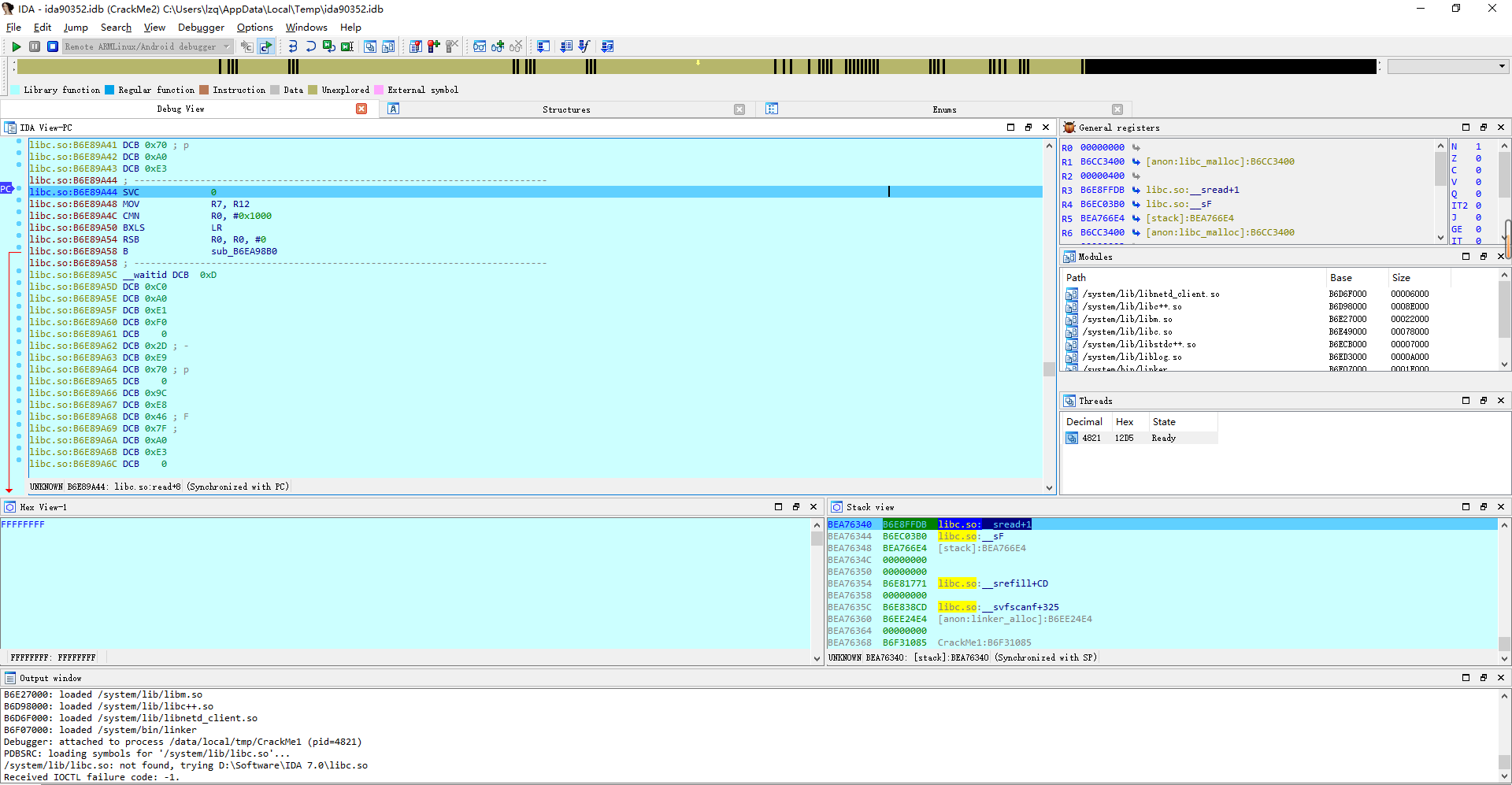
Task: Follow CrackMe1:B6F31085 in Stack view
Action: click(983, 642)
